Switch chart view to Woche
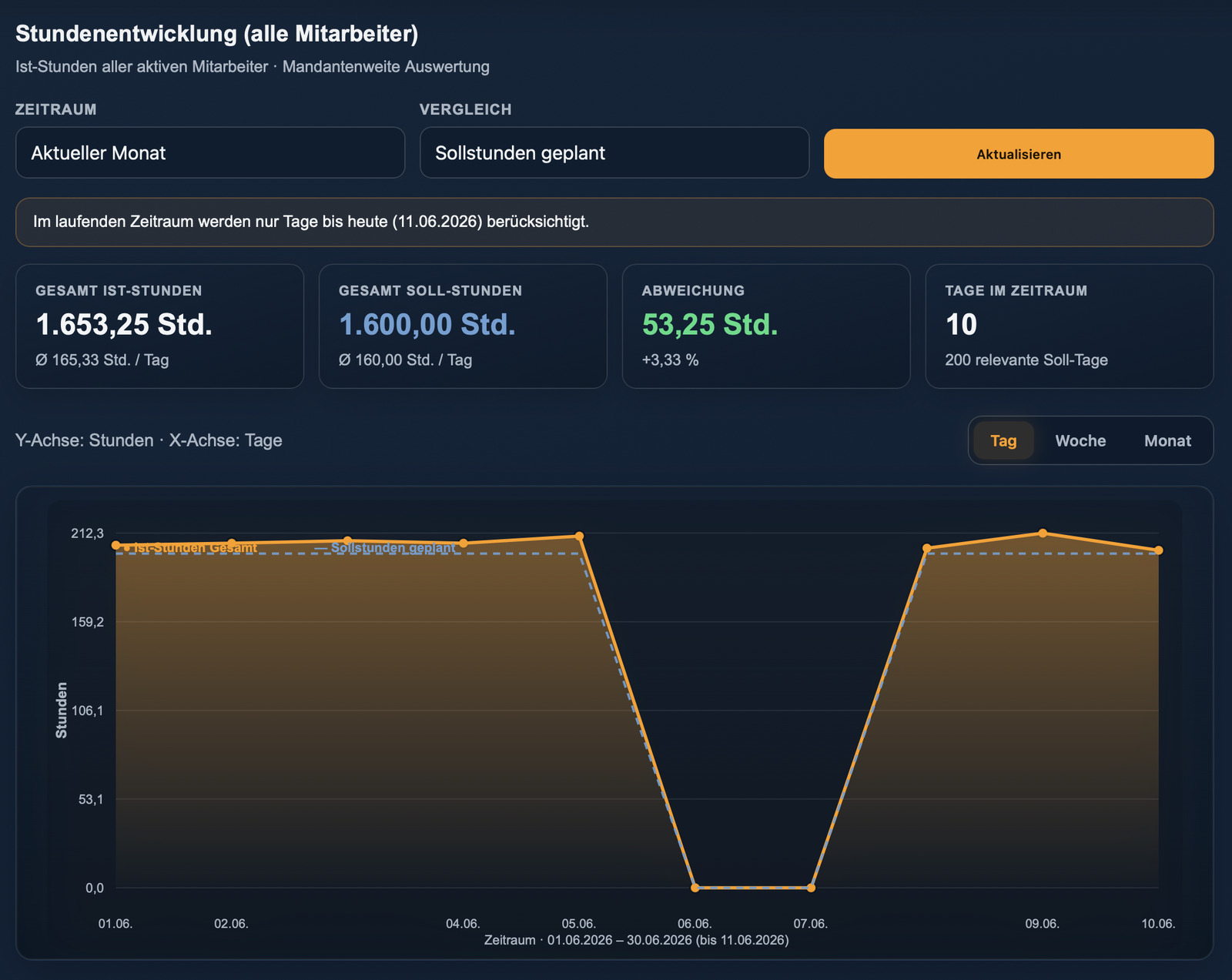Screen dimensions: 1232x980 [1080, 440]
